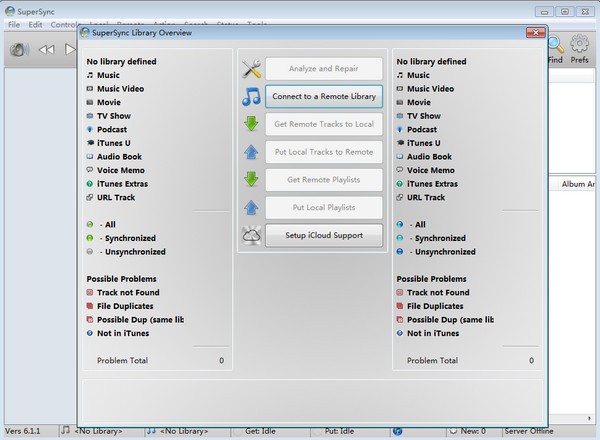Viewport: 600px width, 440px height.
Task: Click left panel Track not Found icon
Action: point(90,292)
